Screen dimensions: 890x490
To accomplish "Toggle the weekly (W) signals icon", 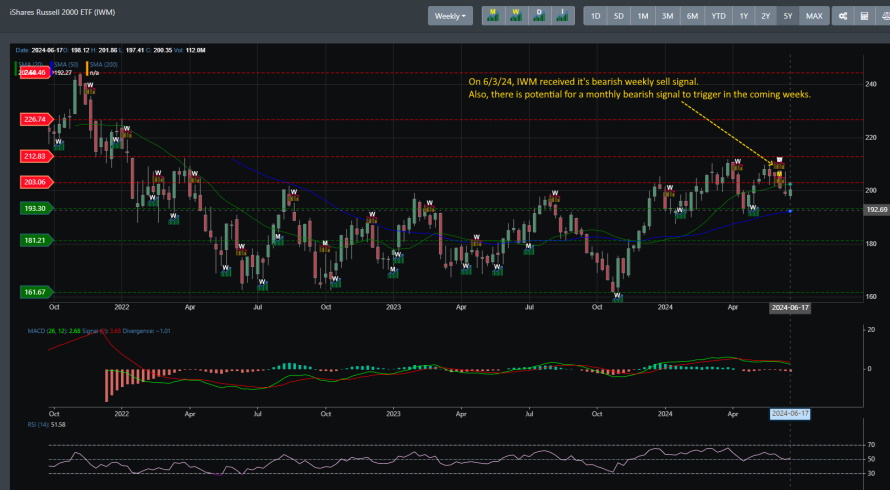I will [x=516, y=15].
